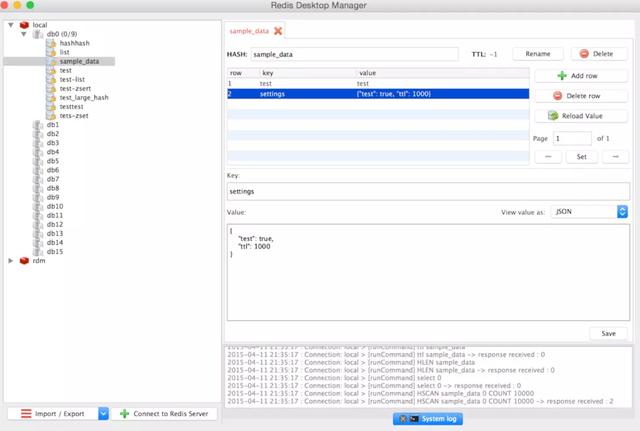Click the rdm server icon

pyautogui.click(x=24, y=261)
